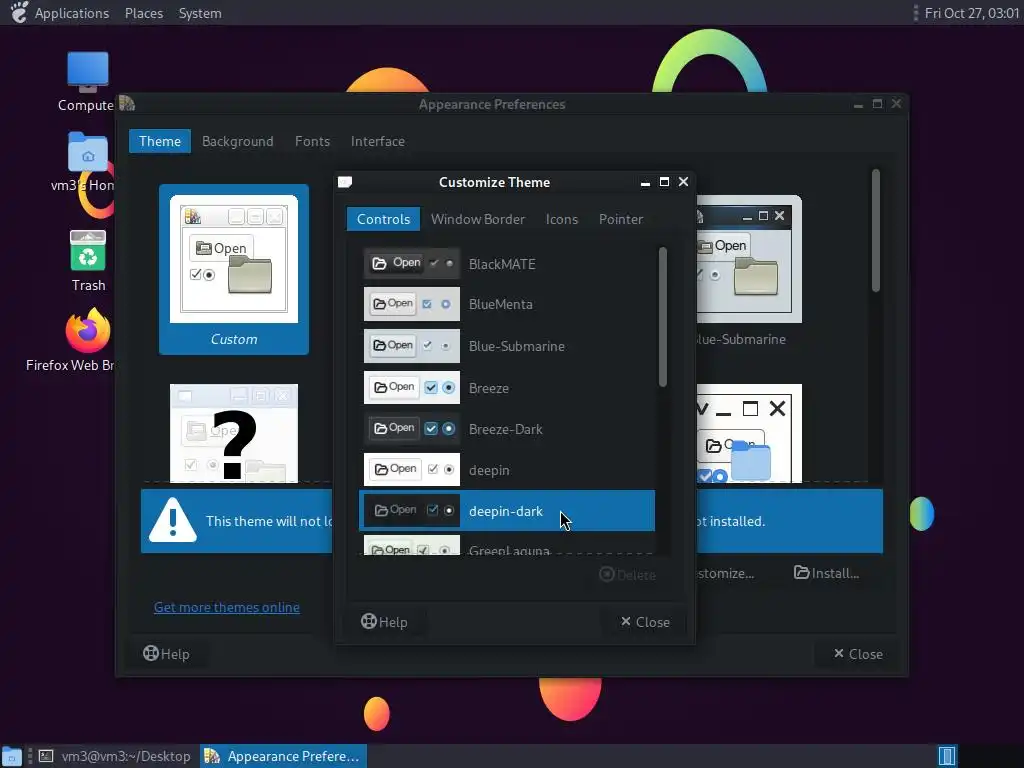
Task: Click the MATE logo in top panel
Action: [x=19, y=12]
